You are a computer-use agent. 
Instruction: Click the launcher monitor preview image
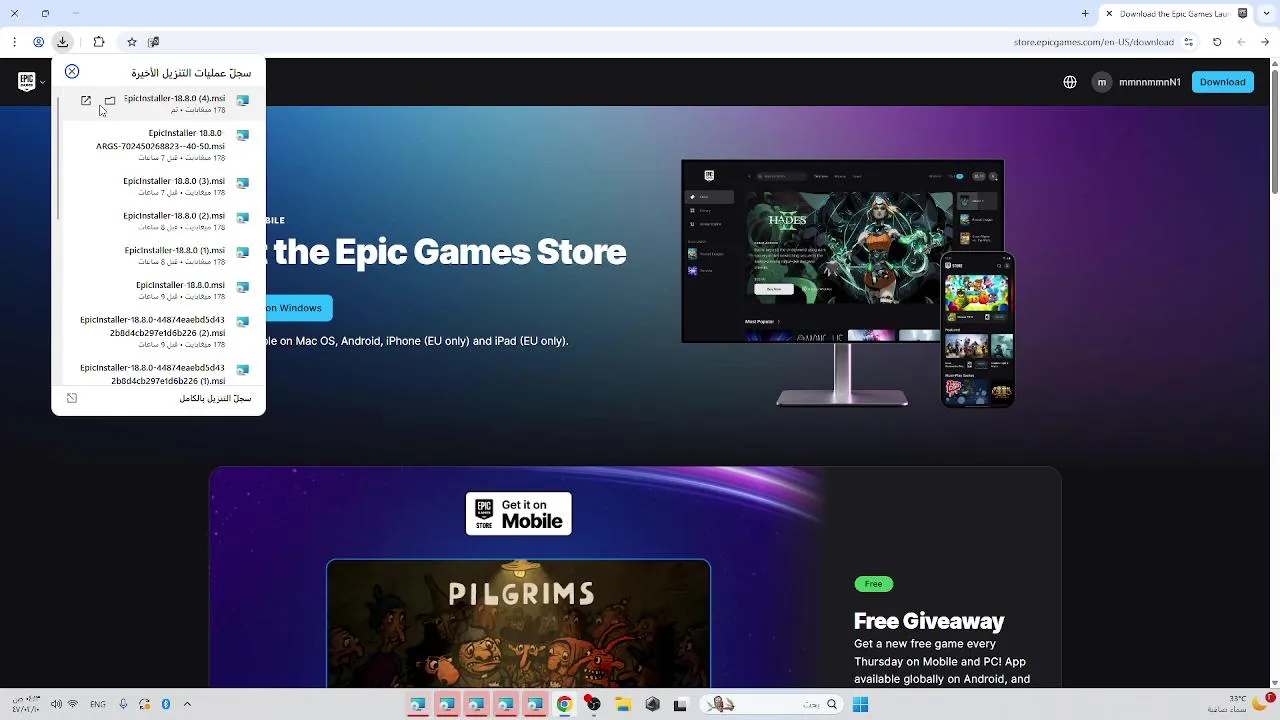[x=842, y=251]
